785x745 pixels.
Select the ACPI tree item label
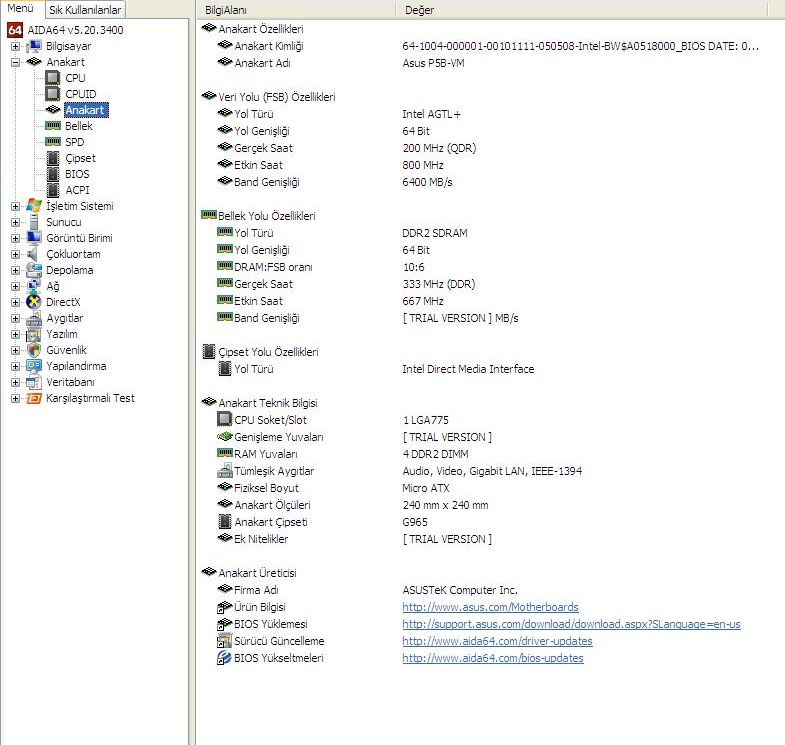click(77, 190)
